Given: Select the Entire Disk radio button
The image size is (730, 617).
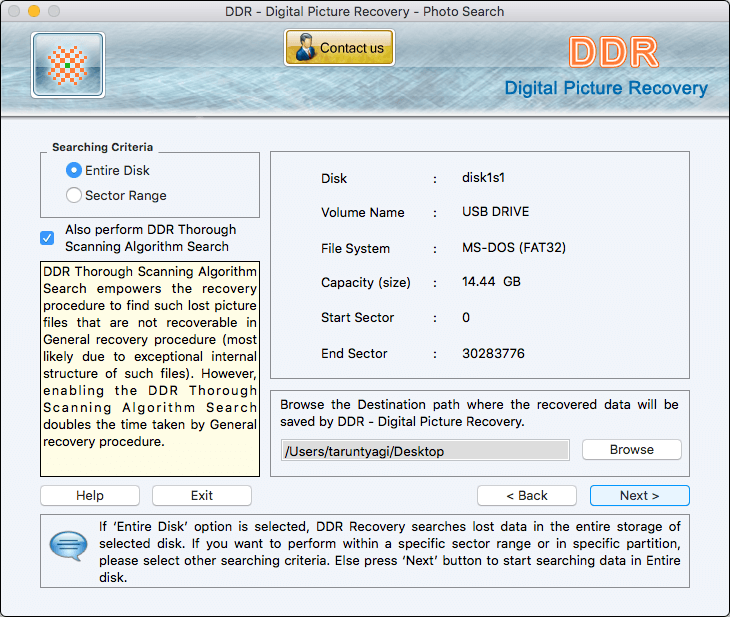Looking at the screenshot, I should coord(74,170).
